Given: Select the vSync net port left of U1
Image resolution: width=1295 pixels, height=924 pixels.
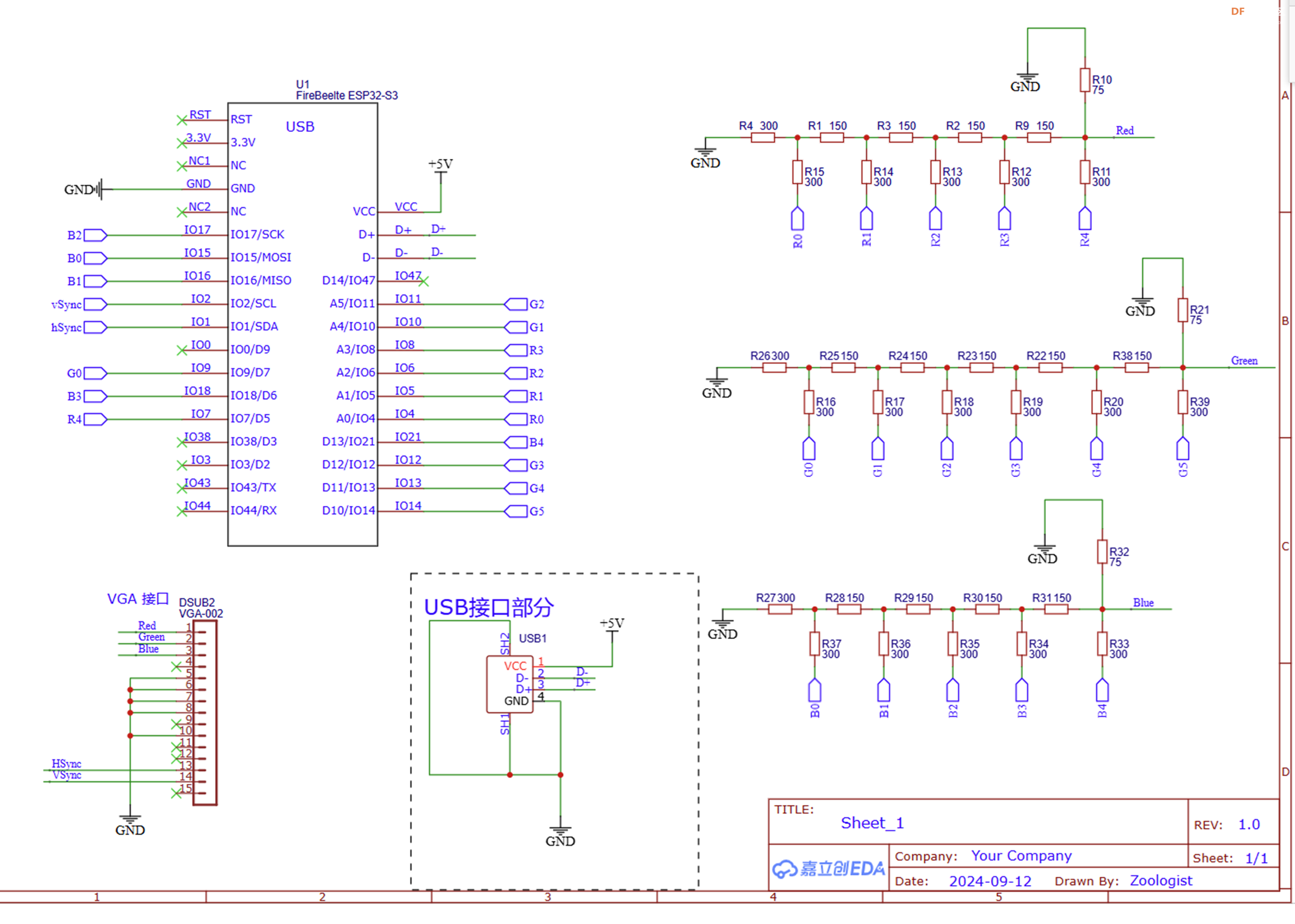Looking at the screenshot, I should [80, 304].
